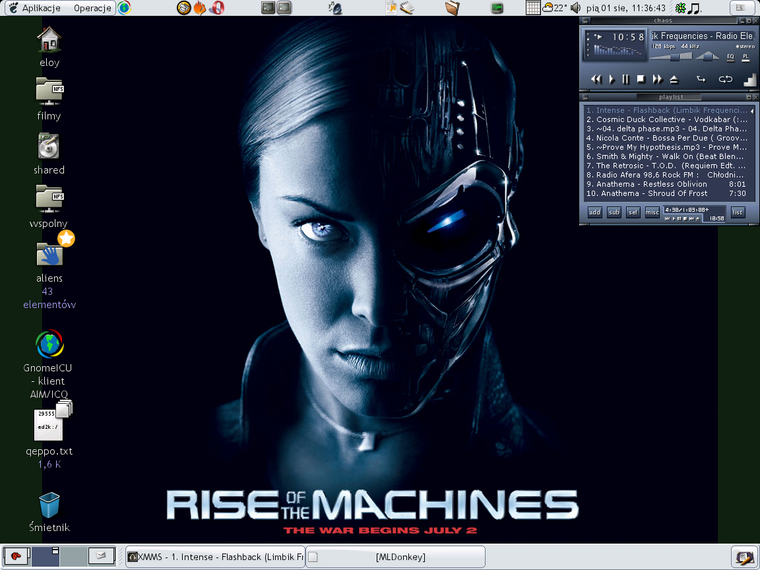
Task: Open the playlist sel menu button
Action: (633, 212)
